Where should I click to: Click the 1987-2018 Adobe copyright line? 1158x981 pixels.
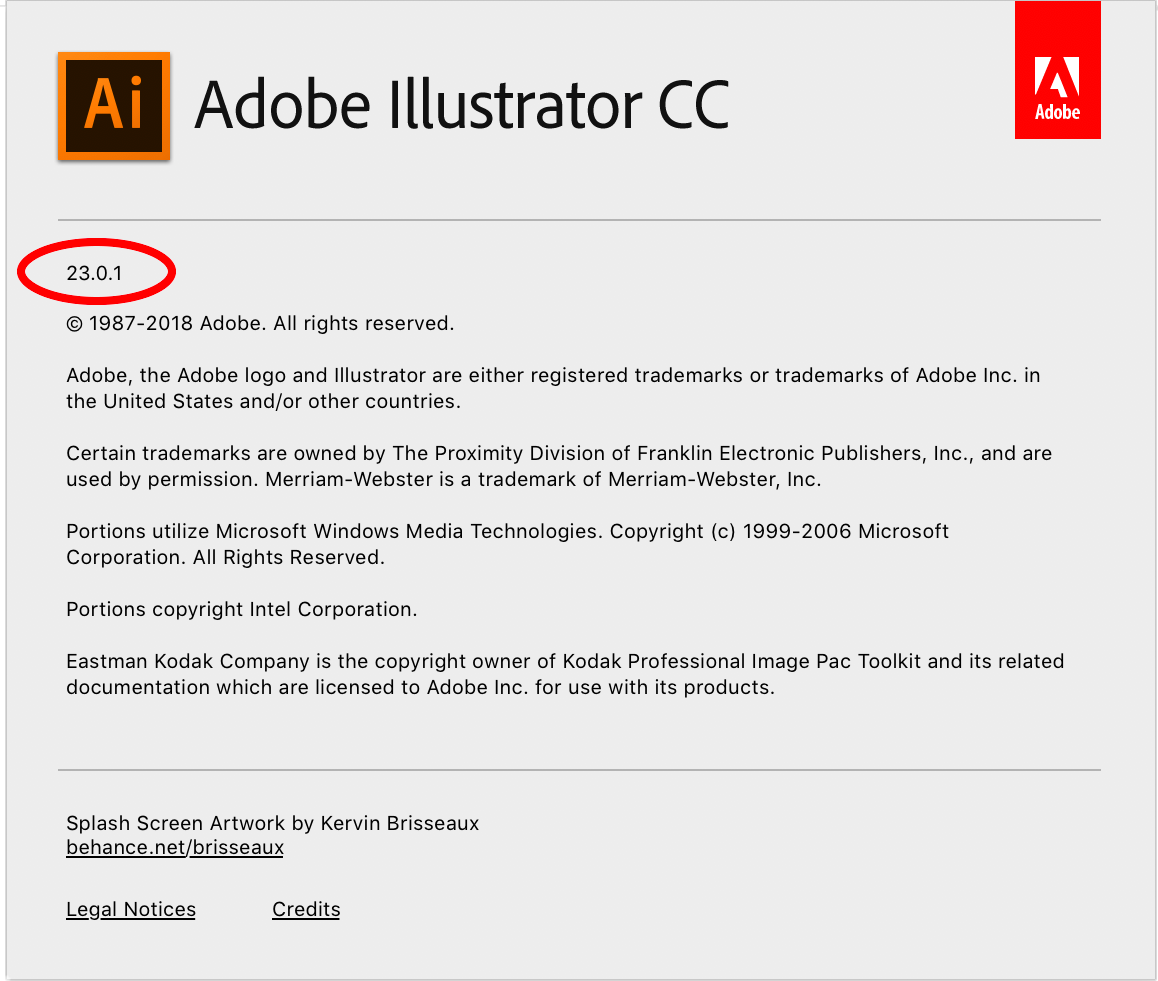tap(260, 324)
